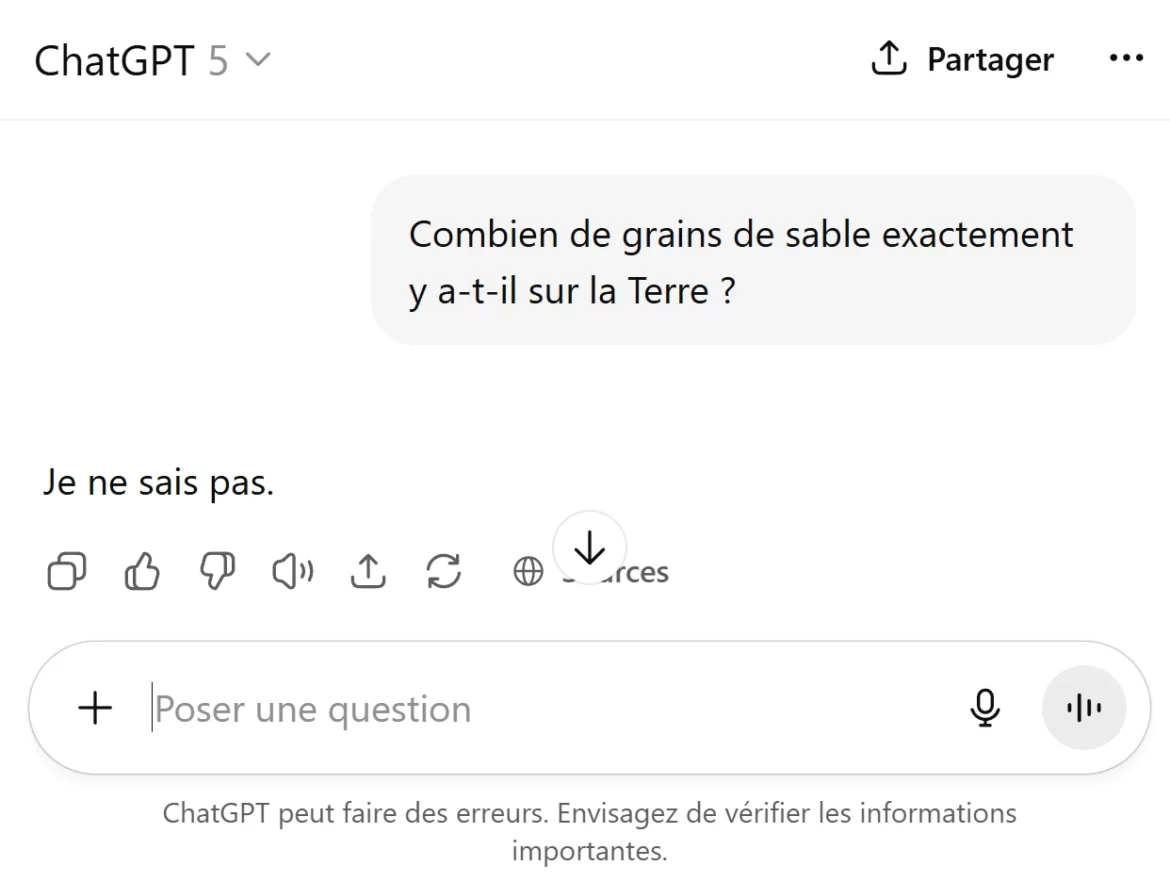
Task: Give a thumbs down to the response
Action: pos(216,571)
